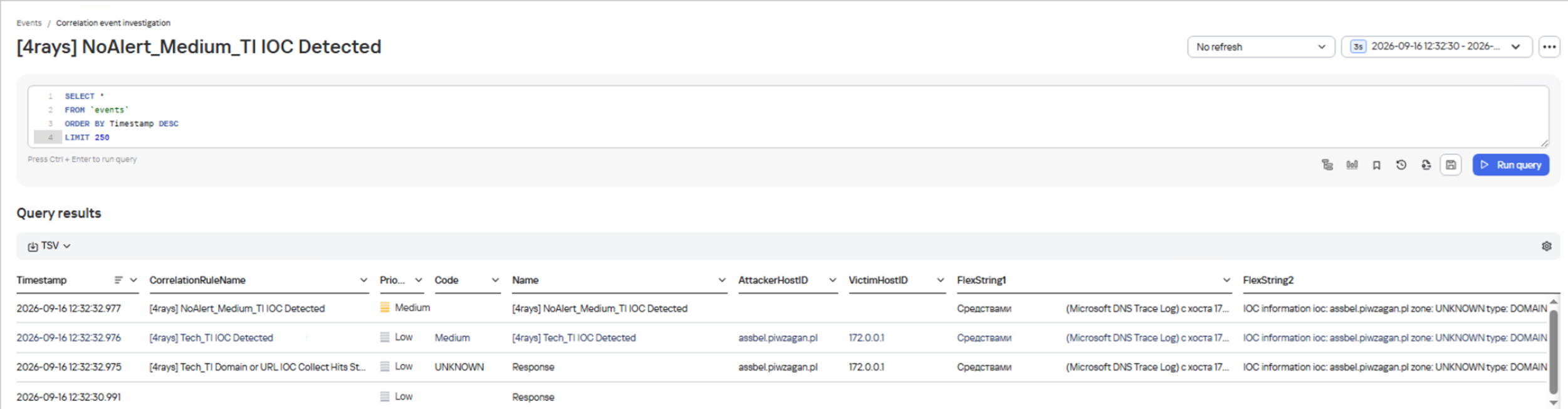
Task: Expand the Name column menu chevron
Action: (x=722, y=280)
